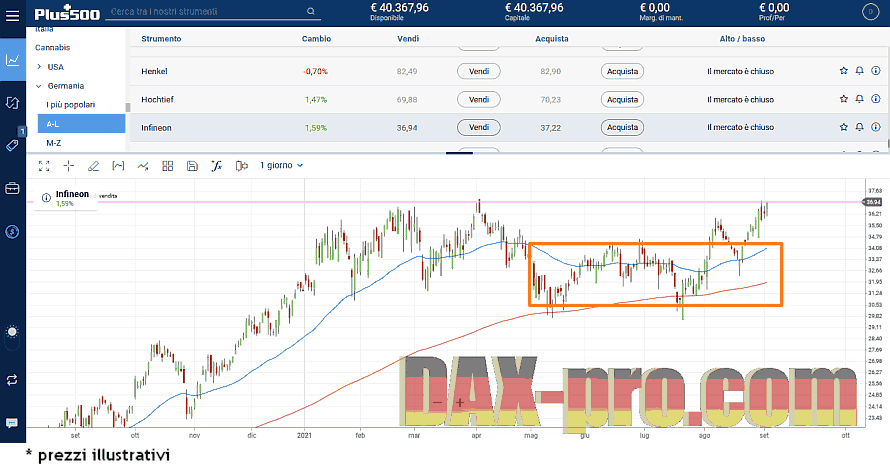Expand the USA category
Image resolution: width=890 pixels, height=465 pixels.
tap(39, 67)
